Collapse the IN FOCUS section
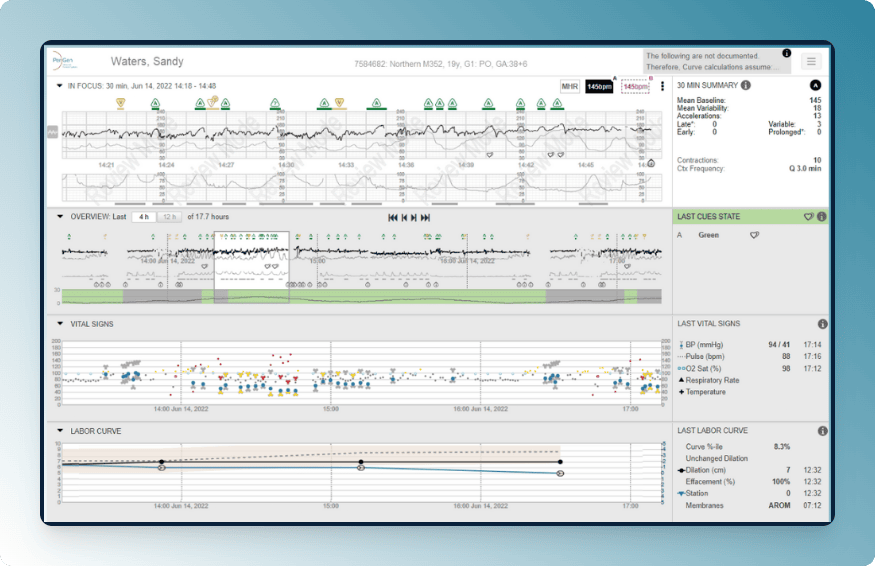The image size is (875, 566). (x=59, y=86)
